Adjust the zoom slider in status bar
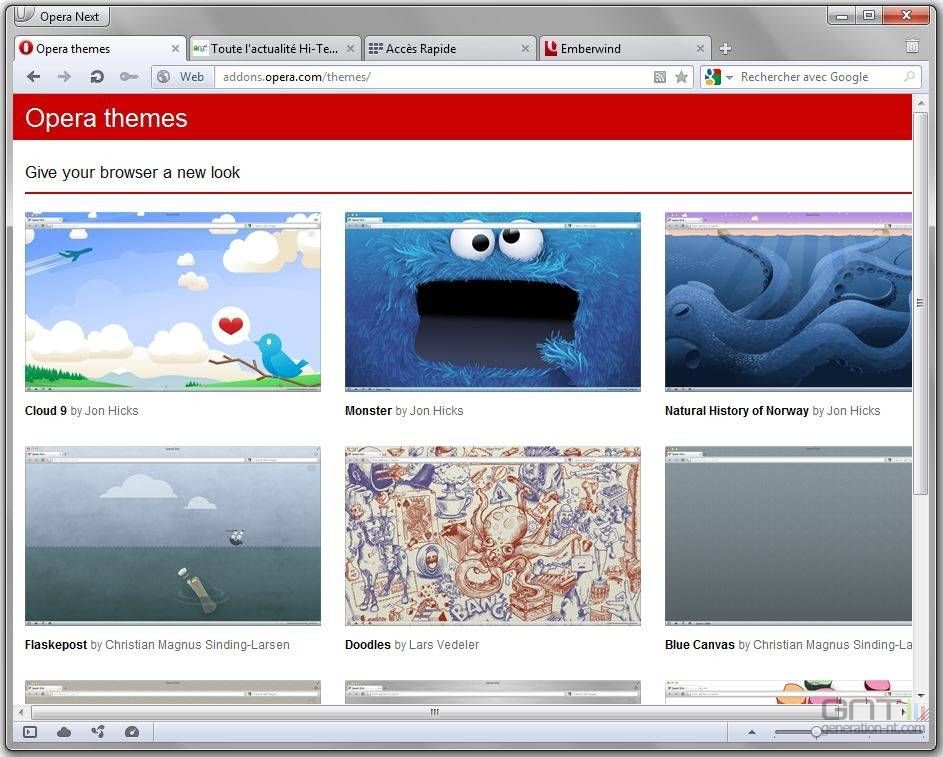 point(816,732)
